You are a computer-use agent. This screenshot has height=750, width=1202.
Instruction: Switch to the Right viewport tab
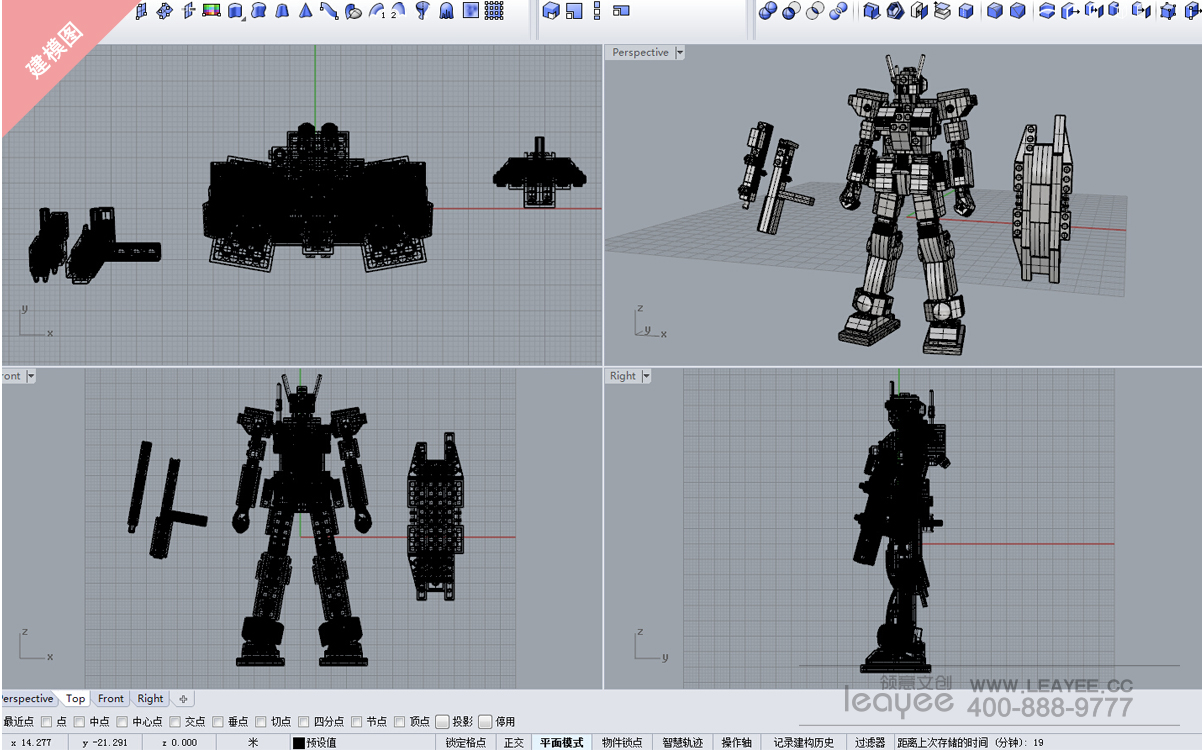tap(150, 699)
